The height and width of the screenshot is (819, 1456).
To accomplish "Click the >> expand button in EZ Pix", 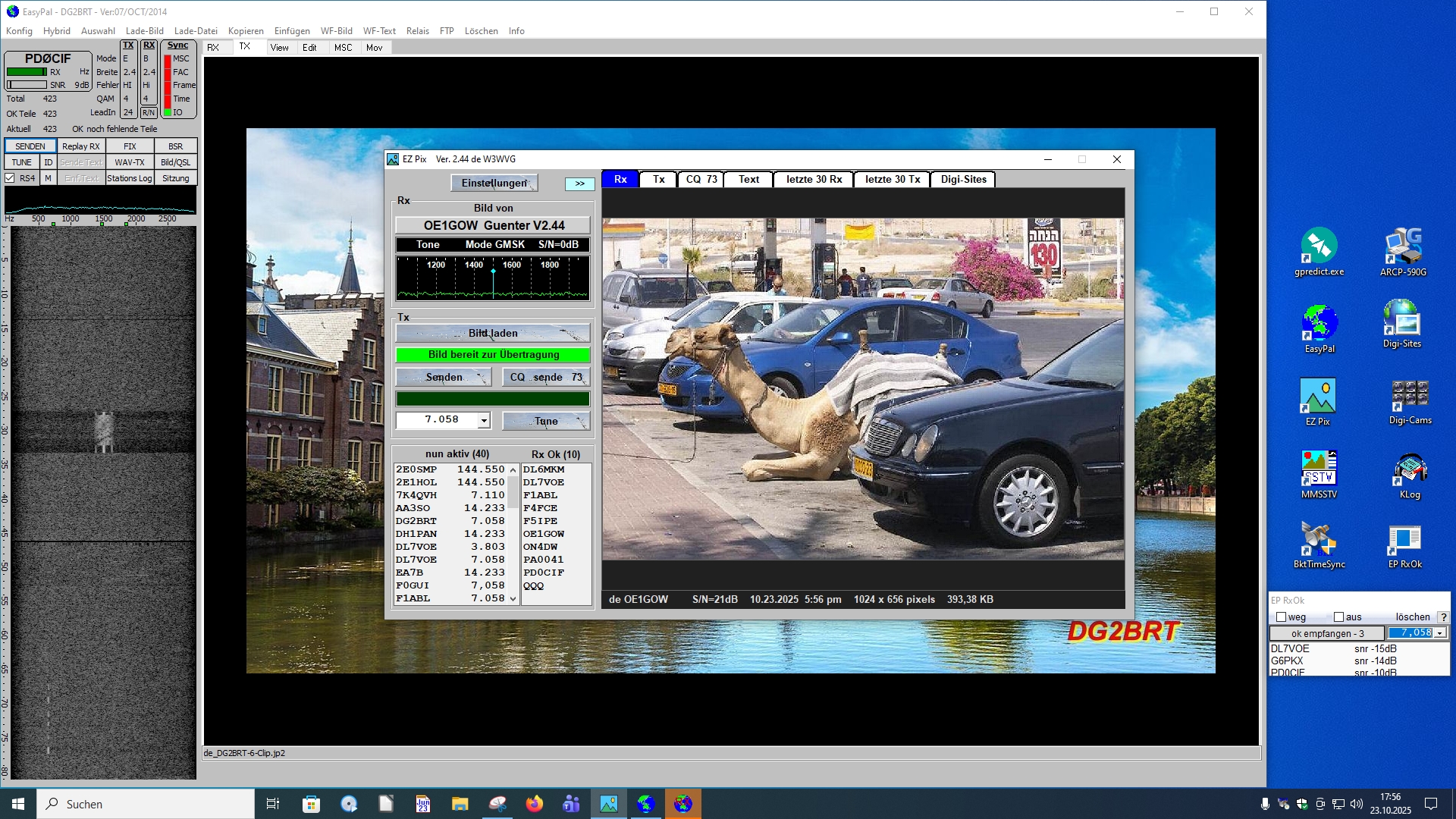I will [x=580, y=184].
